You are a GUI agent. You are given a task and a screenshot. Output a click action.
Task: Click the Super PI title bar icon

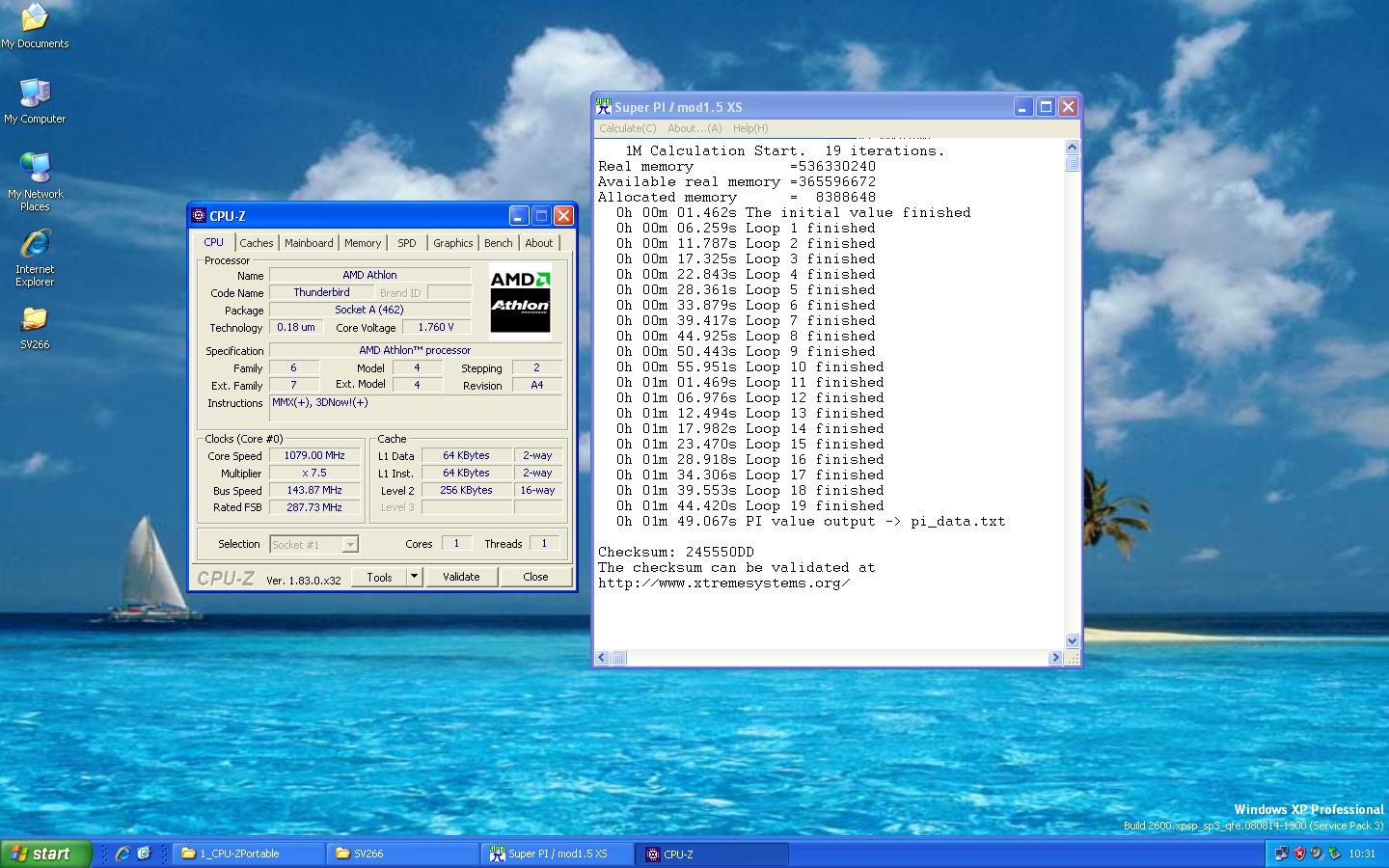pos(604,106)
